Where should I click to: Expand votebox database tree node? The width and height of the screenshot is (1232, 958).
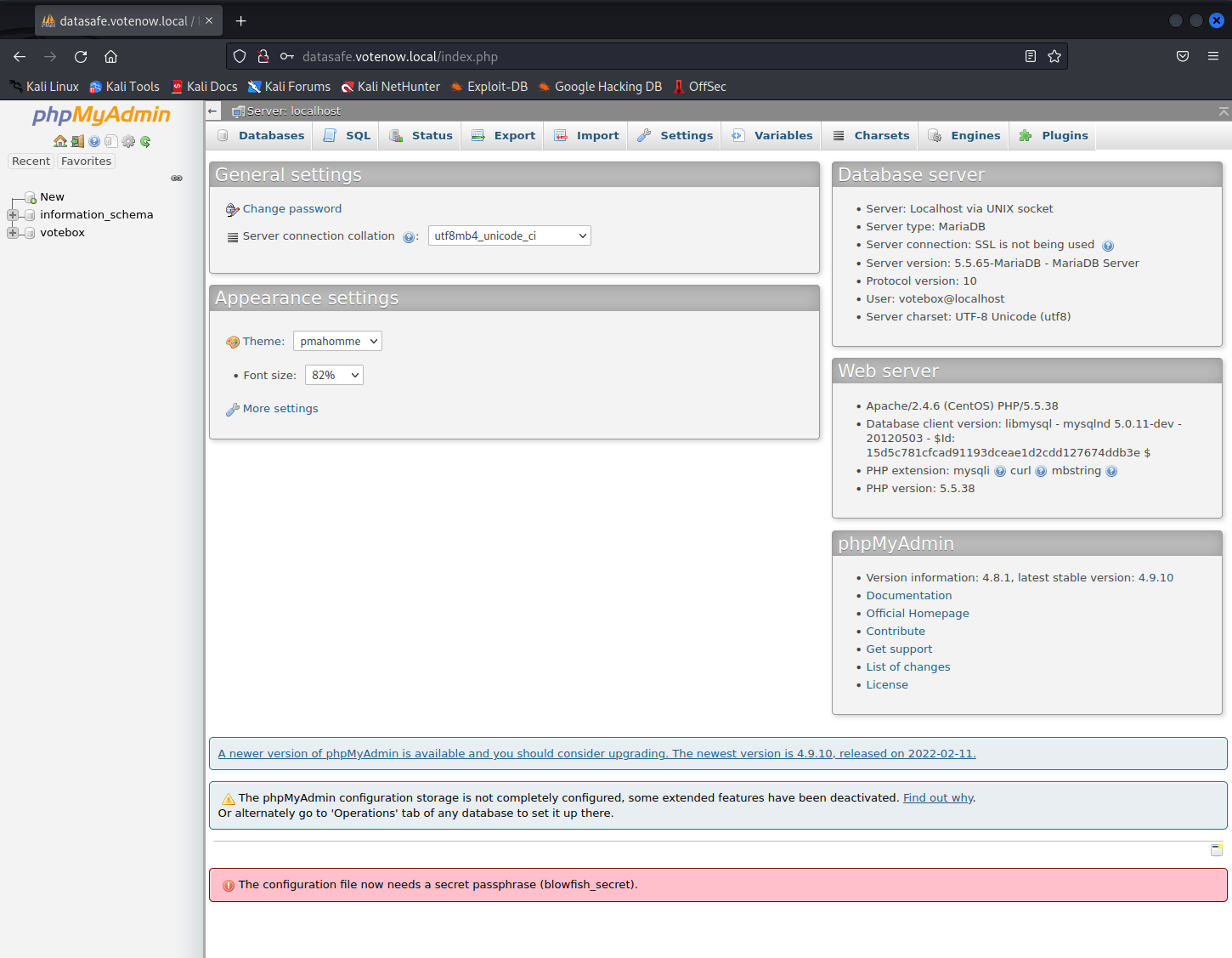tap(13, 233)
